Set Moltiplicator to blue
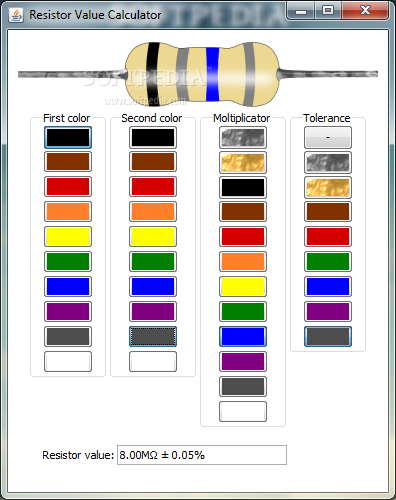 point(243,337)
